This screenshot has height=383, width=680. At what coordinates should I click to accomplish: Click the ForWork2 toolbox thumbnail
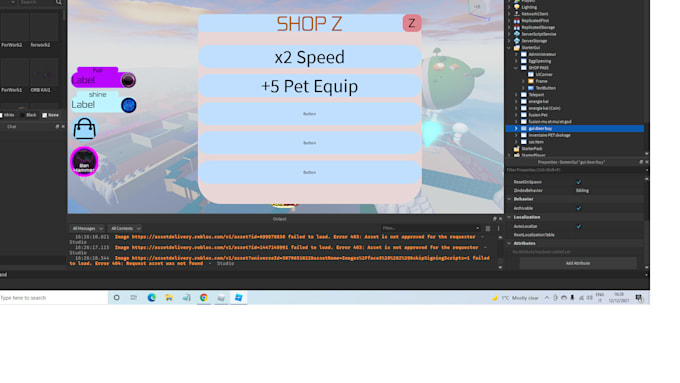point(14,27)
